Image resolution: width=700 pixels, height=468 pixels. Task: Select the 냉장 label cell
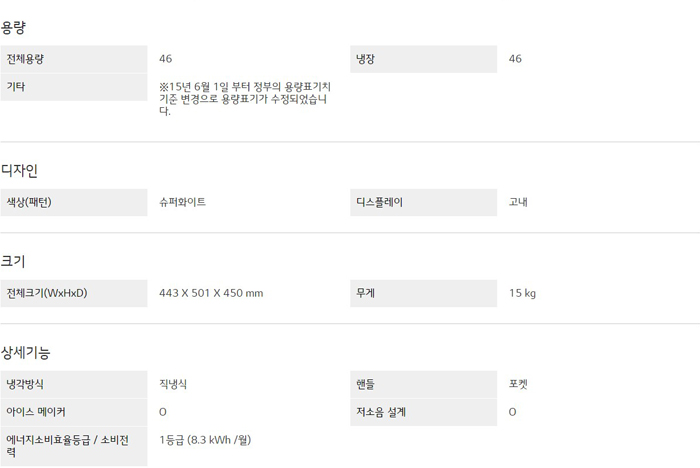click(423, 59)
